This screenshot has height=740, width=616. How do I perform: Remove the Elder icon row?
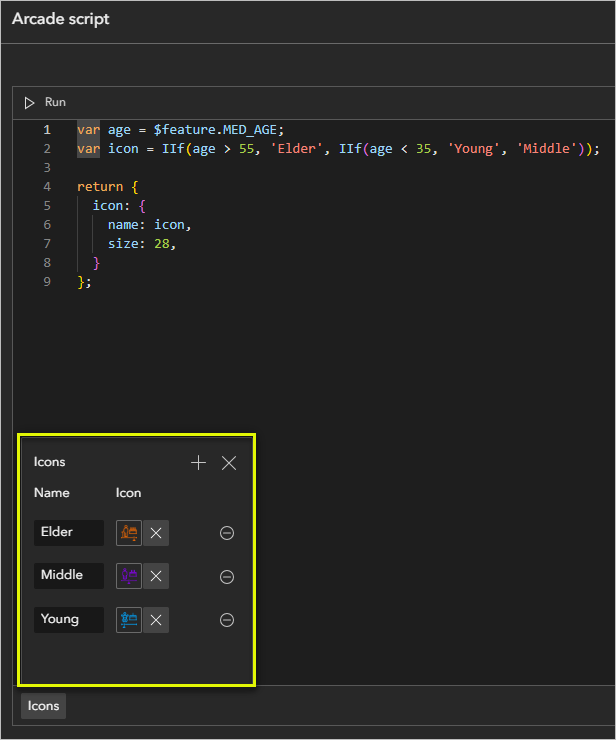coord(227,533)
